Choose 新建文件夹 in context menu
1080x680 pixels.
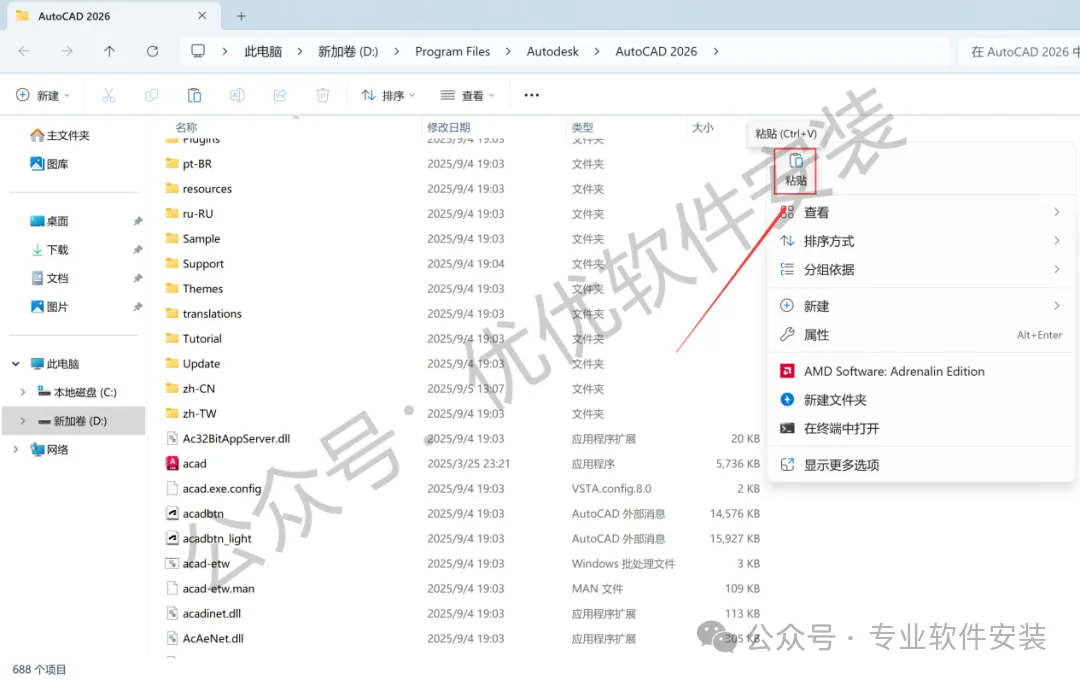coord(921,400)
